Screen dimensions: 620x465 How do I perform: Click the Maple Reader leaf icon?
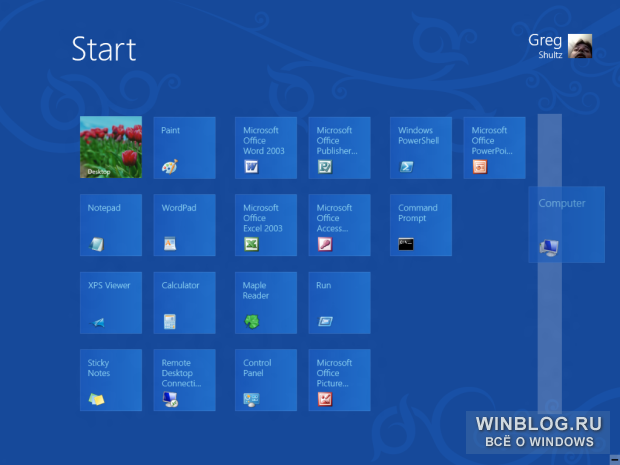point(251,321)
